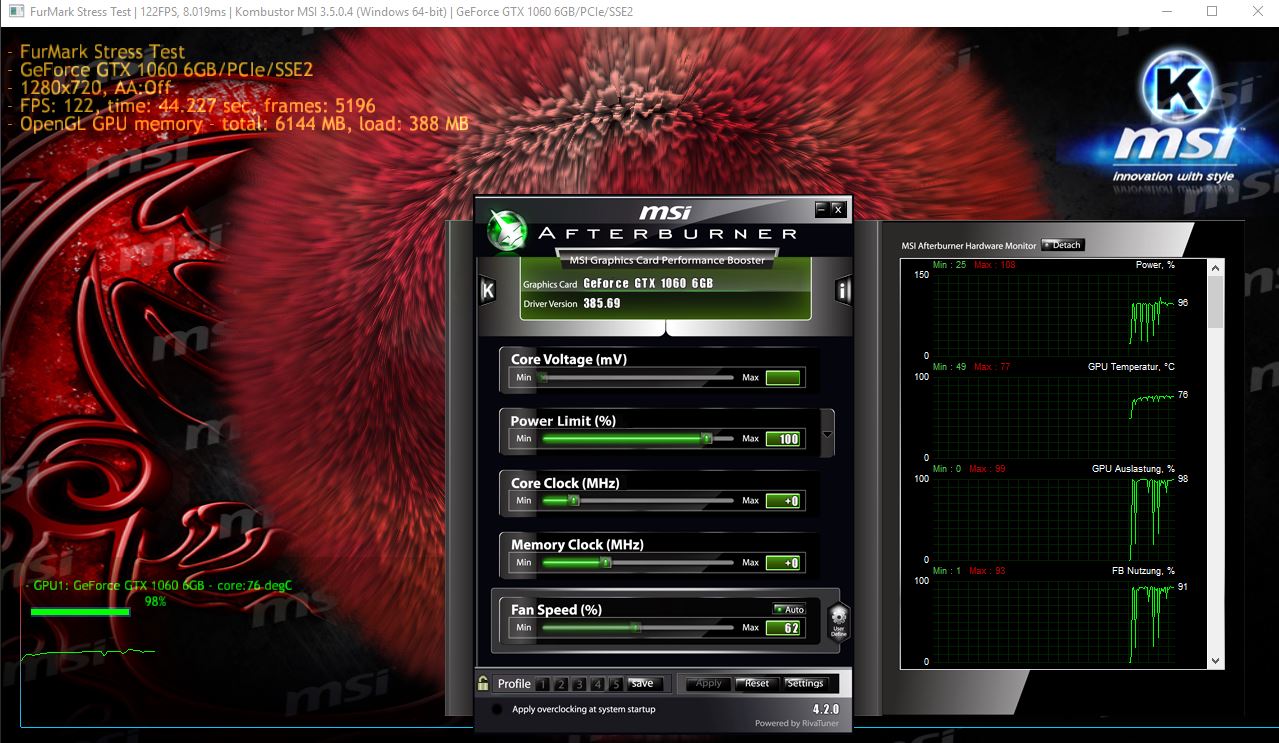Click 'OpenGL GPU memory' overlay line
The height and width of the screenshot is (743, 1279).
[244, 124]
